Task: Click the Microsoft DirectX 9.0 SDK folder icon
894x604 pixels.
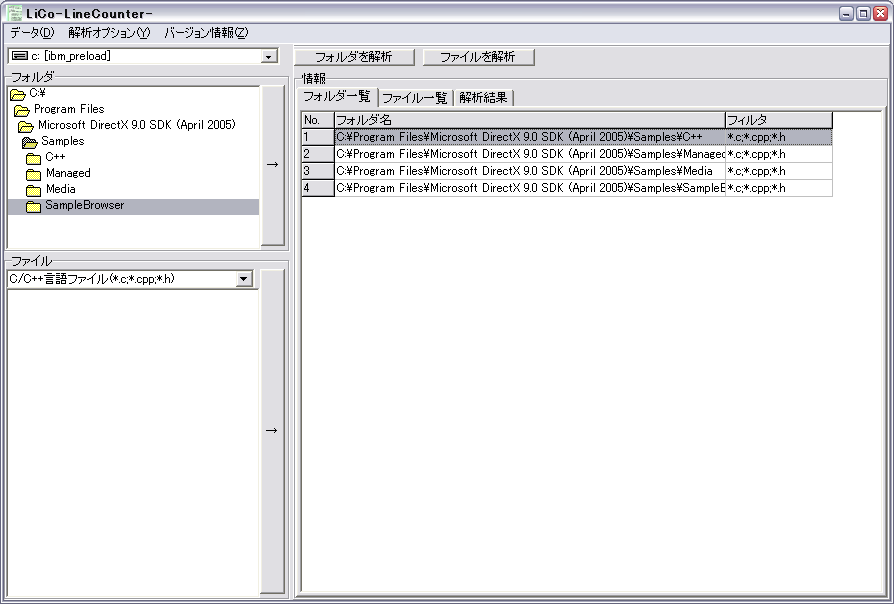Action: [x=26, y=125]
